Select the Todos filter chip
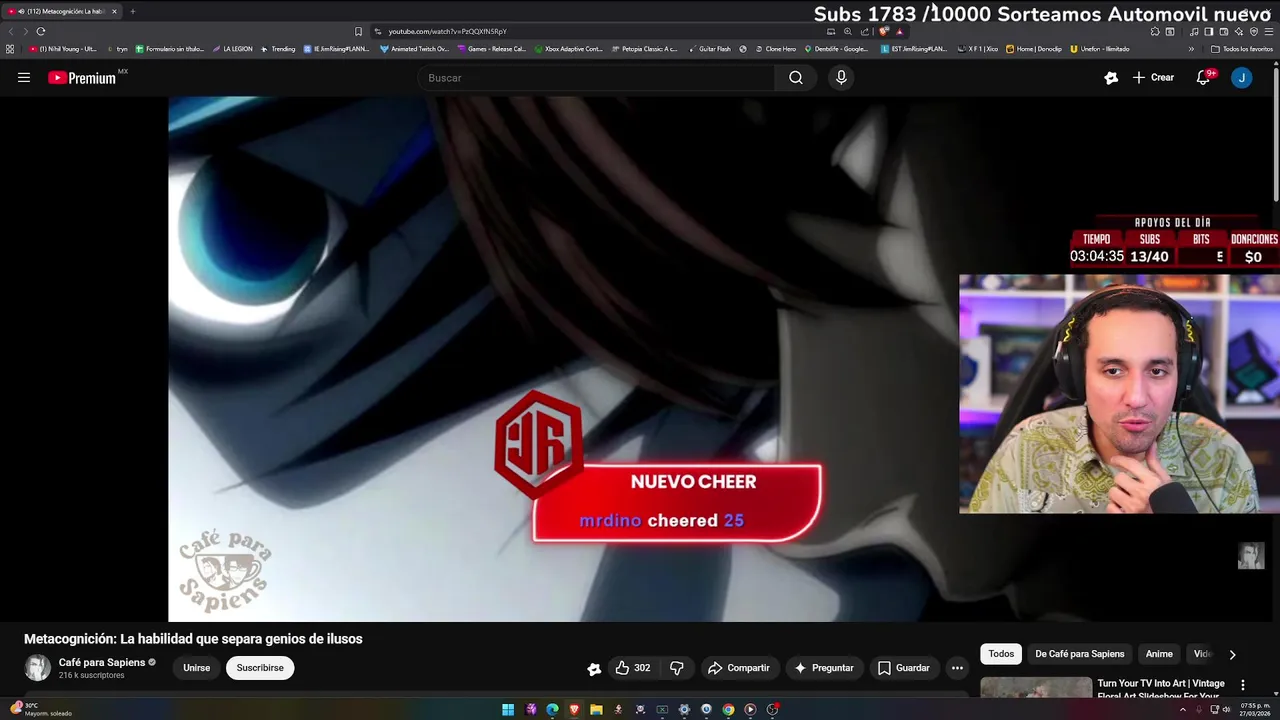The image size is (1280, 720). pyautogui.click(x=1001, y=654)
